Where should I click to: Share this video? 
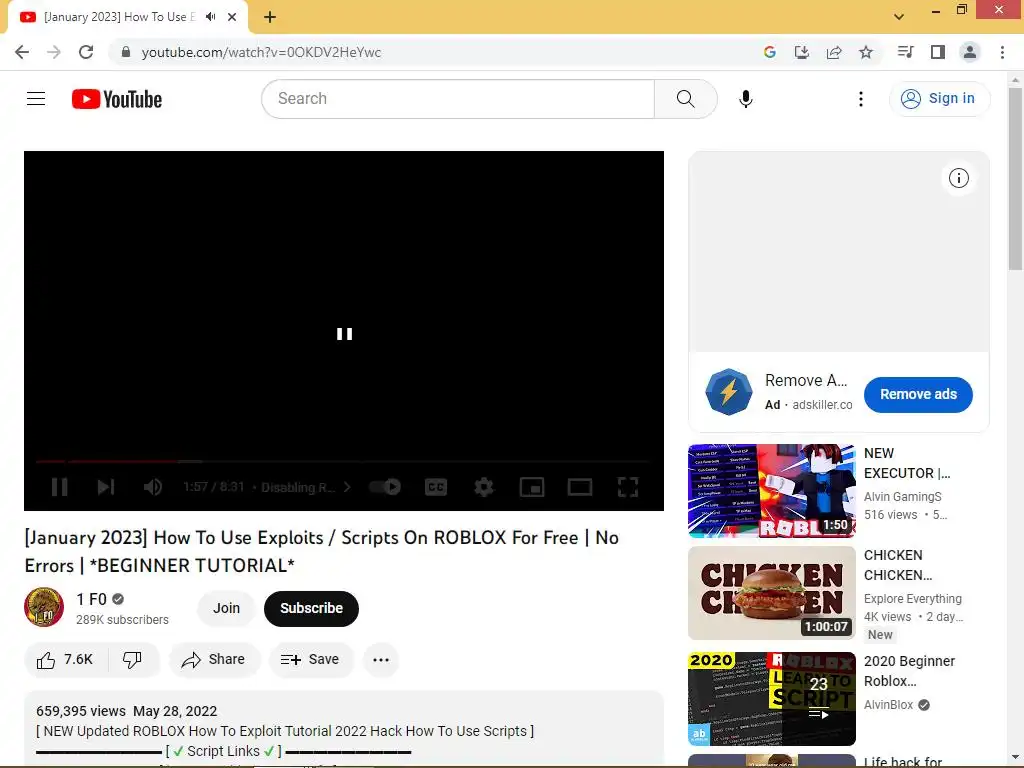click(x=214, y=660)
